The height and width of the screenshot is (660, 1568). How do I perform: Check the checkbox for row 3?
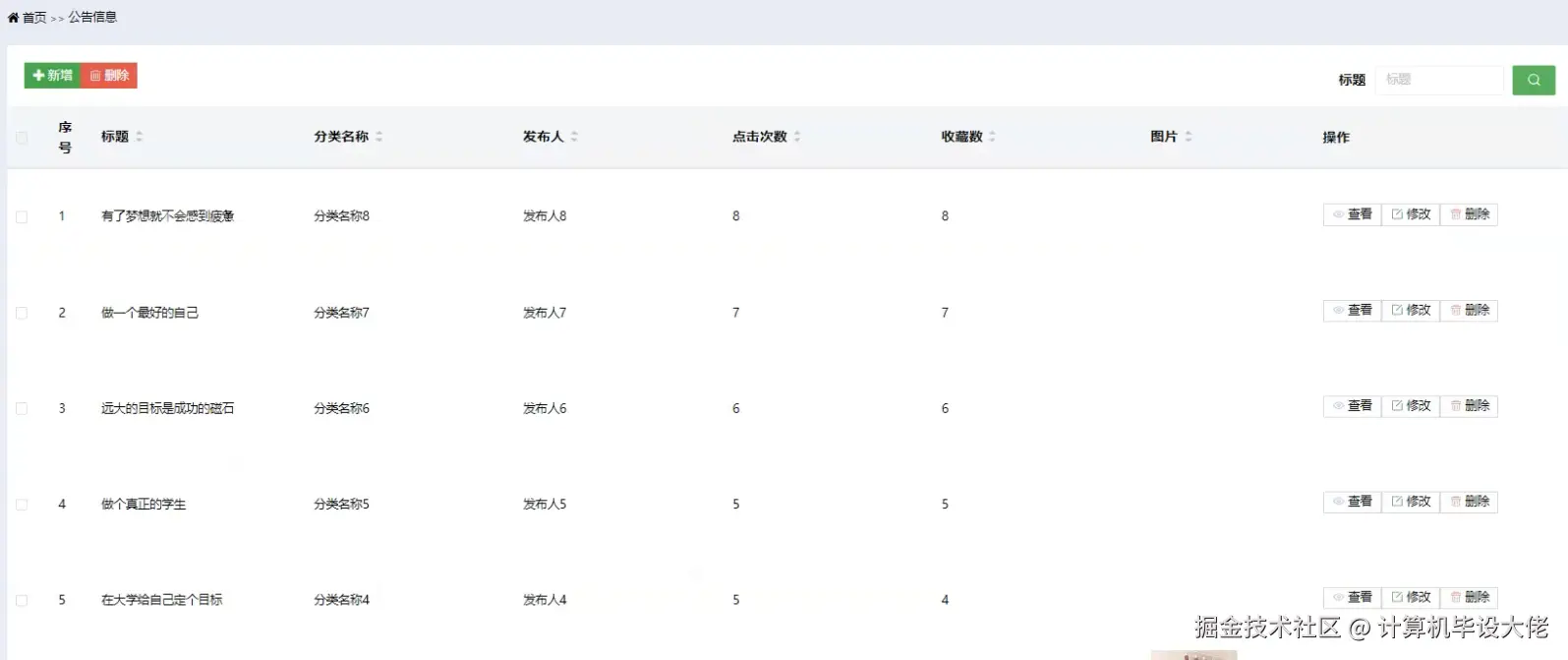[x=22, y=408]
